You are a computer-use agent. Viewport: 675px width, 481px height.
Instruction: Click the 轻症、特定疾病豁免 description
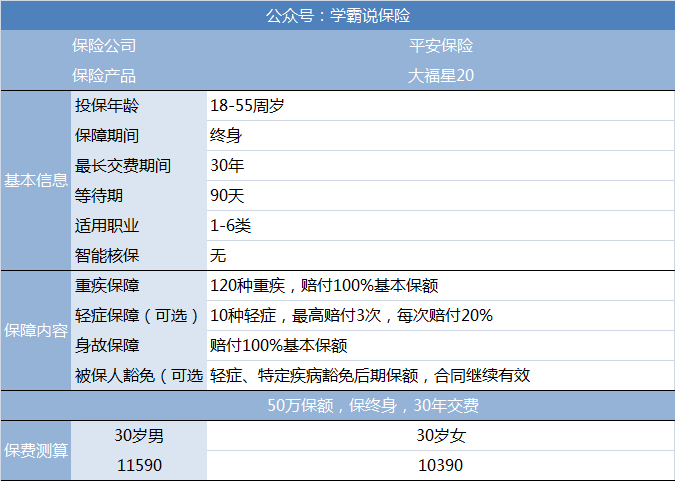point(370,376)
